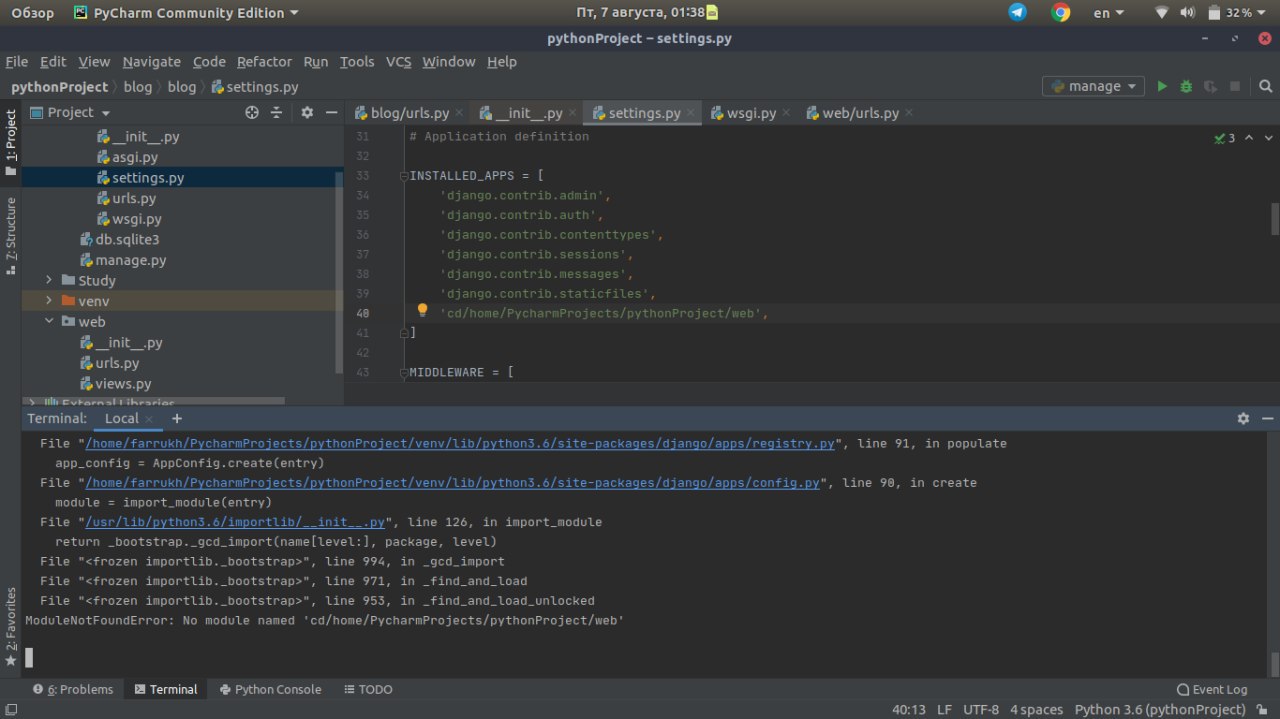Open the VCS menu

(398, 62)
